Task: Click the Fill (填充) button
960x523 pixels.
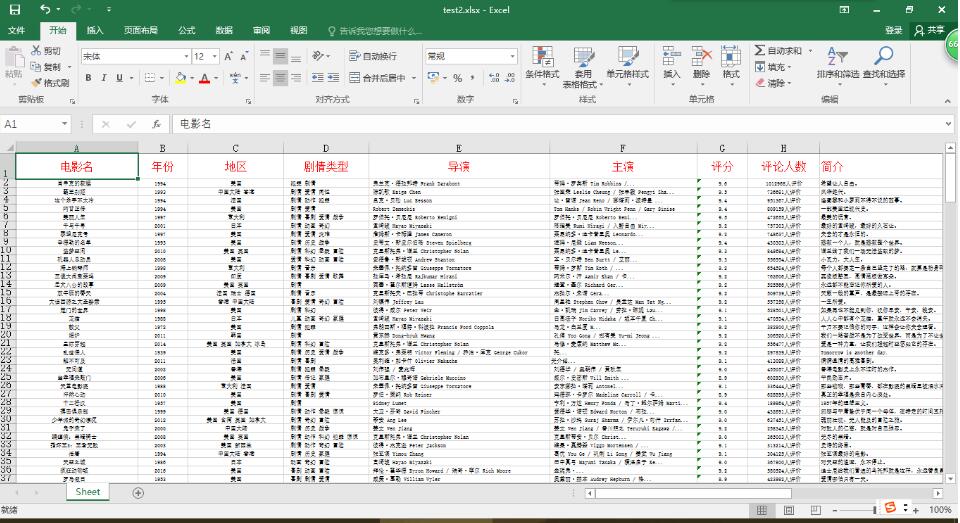Action: click(773, 67)
